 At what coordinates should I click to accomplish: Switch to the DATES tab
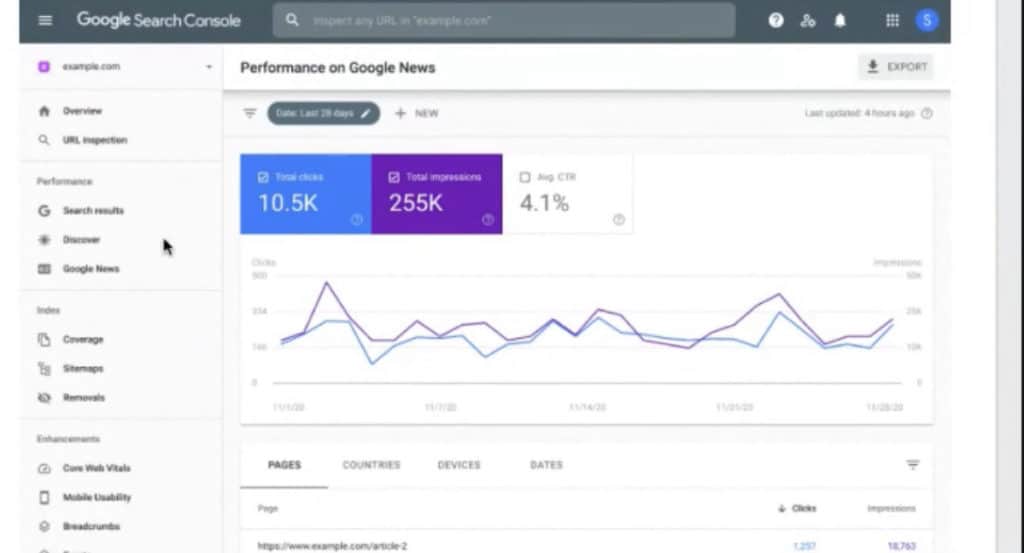[546, 465]
